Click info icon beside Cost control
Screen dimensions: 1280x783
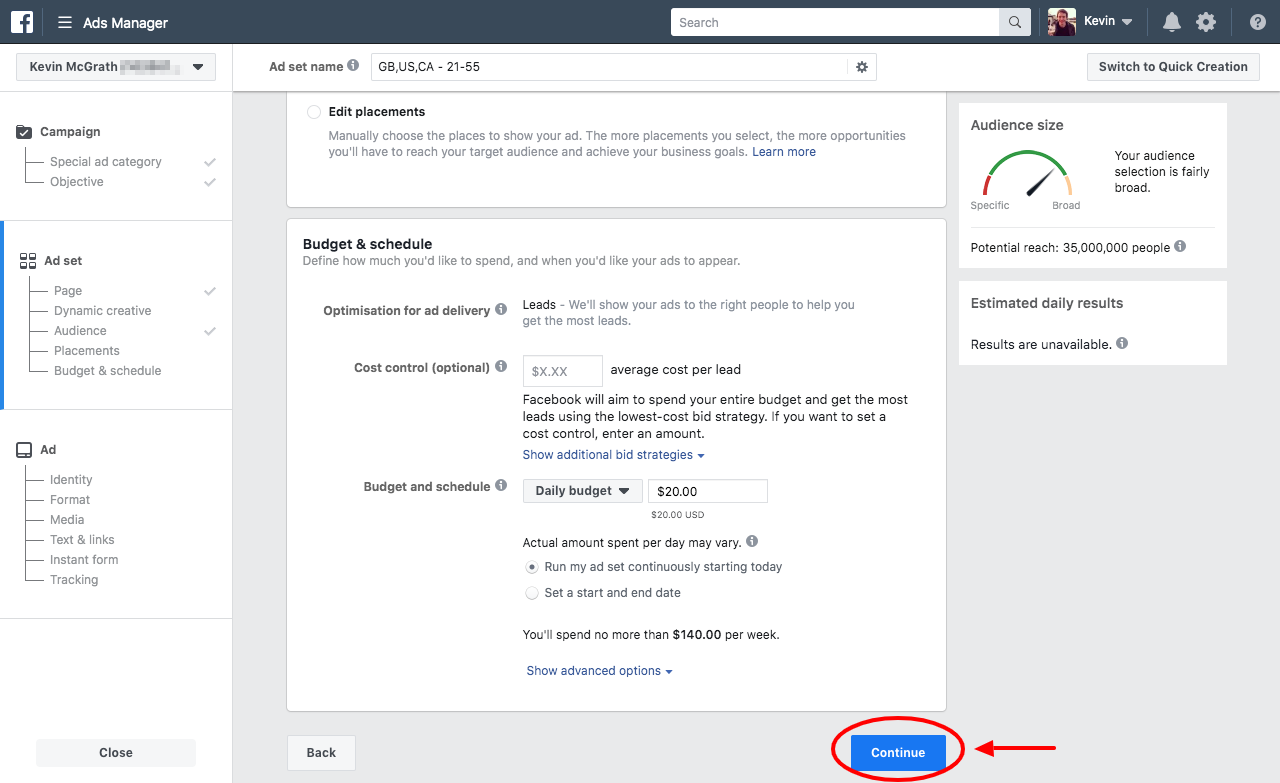(x=501, y=367)
